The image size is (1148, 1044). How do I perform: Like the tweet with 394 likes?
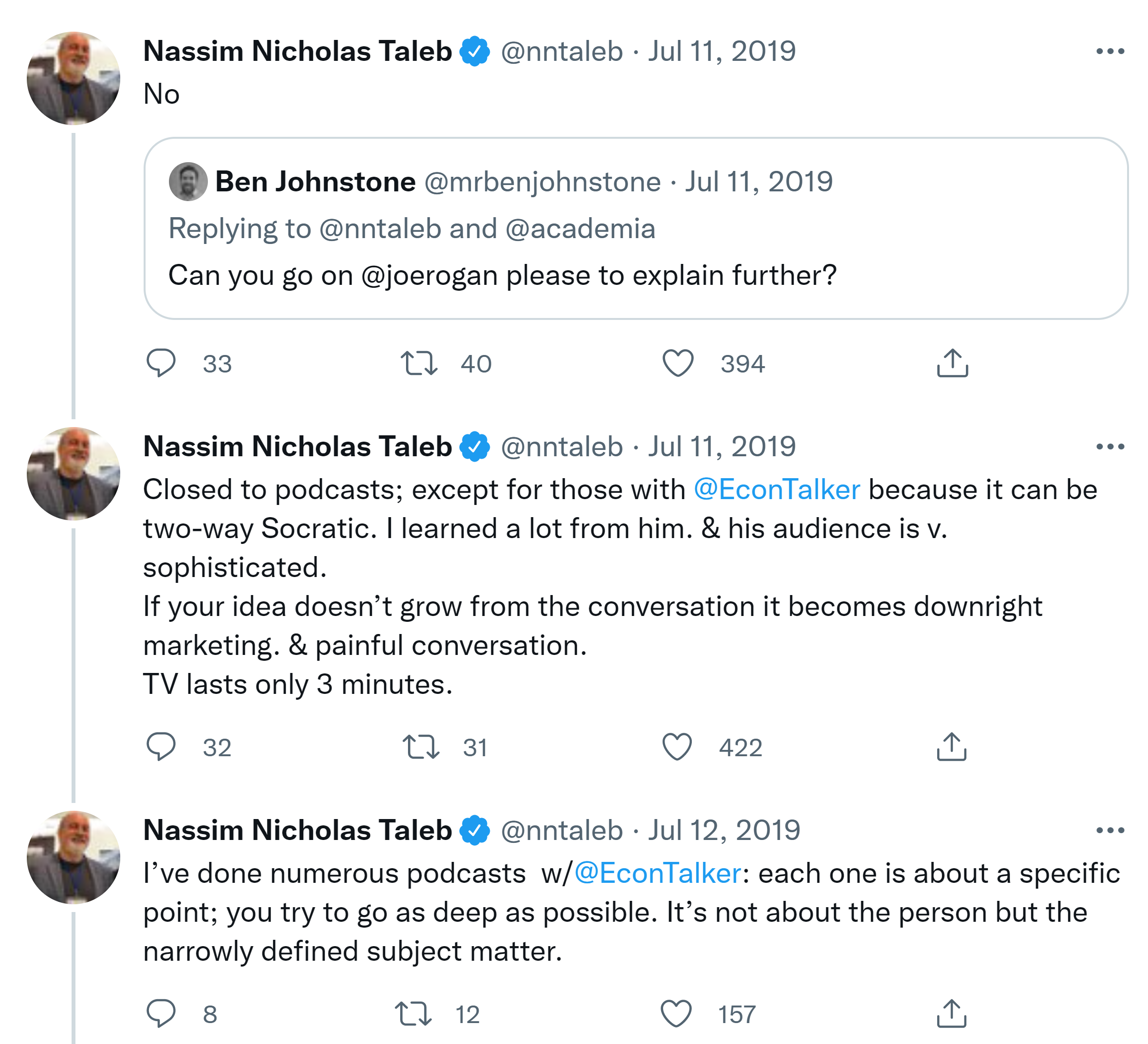(x=678, y=363)
